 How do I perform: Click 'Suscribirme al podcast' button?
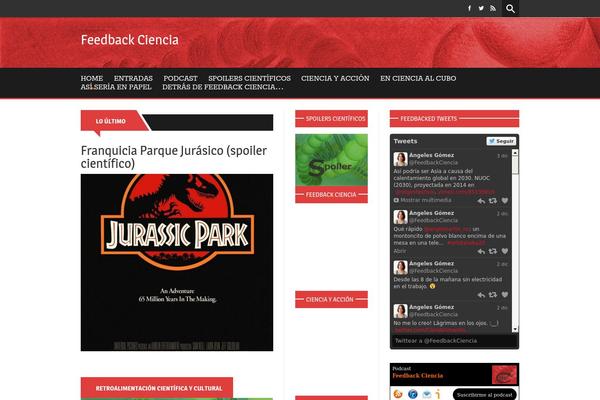pyautogui.click(x=484, y=395)
